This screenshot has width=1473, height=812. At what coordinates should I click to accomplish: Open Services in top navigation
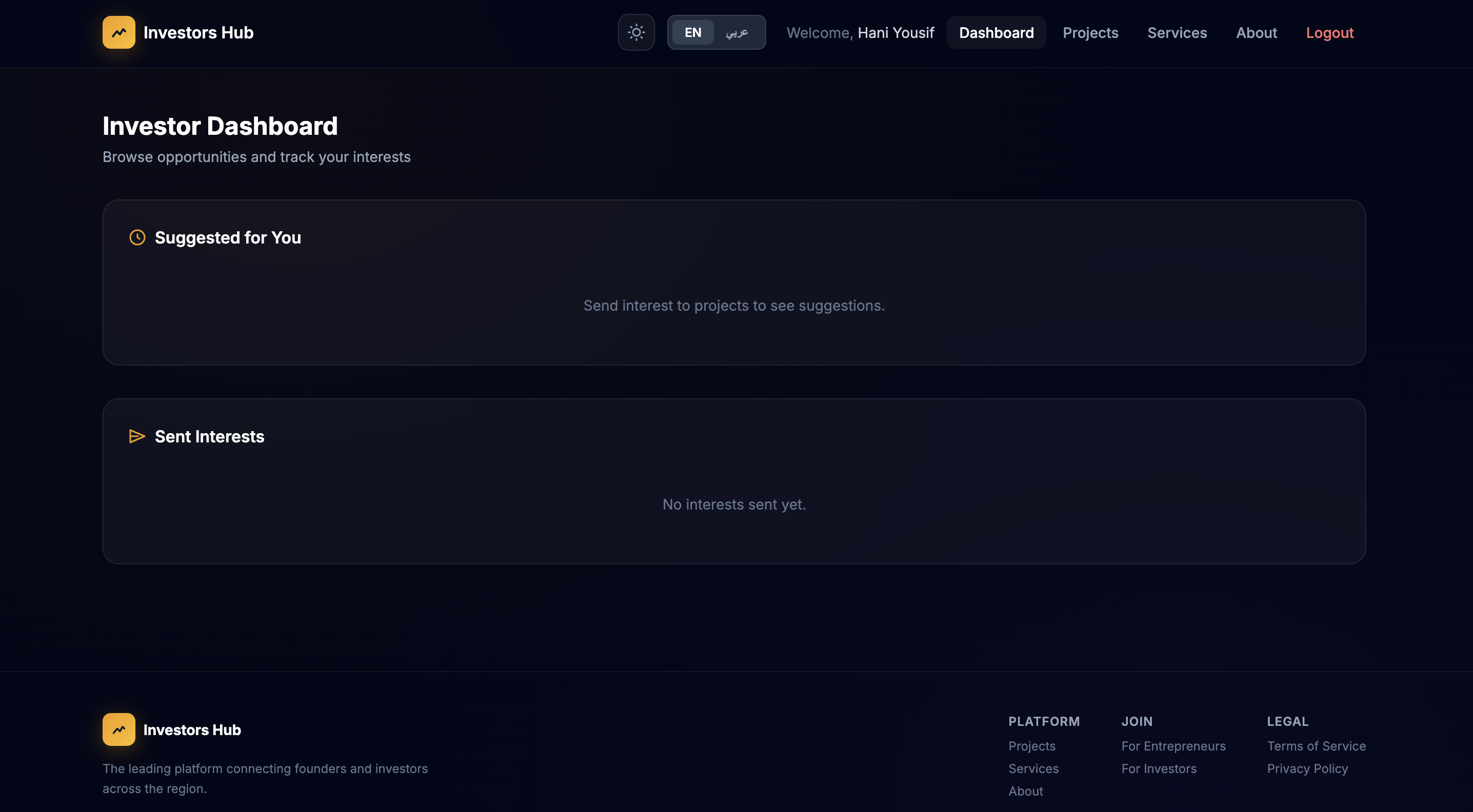1177,33
